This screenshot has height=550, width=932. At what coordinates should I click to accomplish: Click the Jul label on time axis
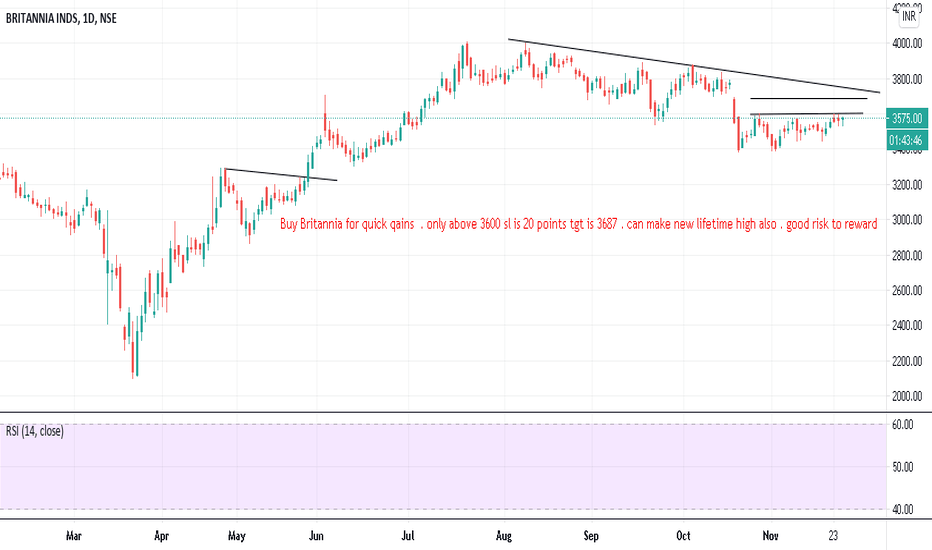click(408, 536)
